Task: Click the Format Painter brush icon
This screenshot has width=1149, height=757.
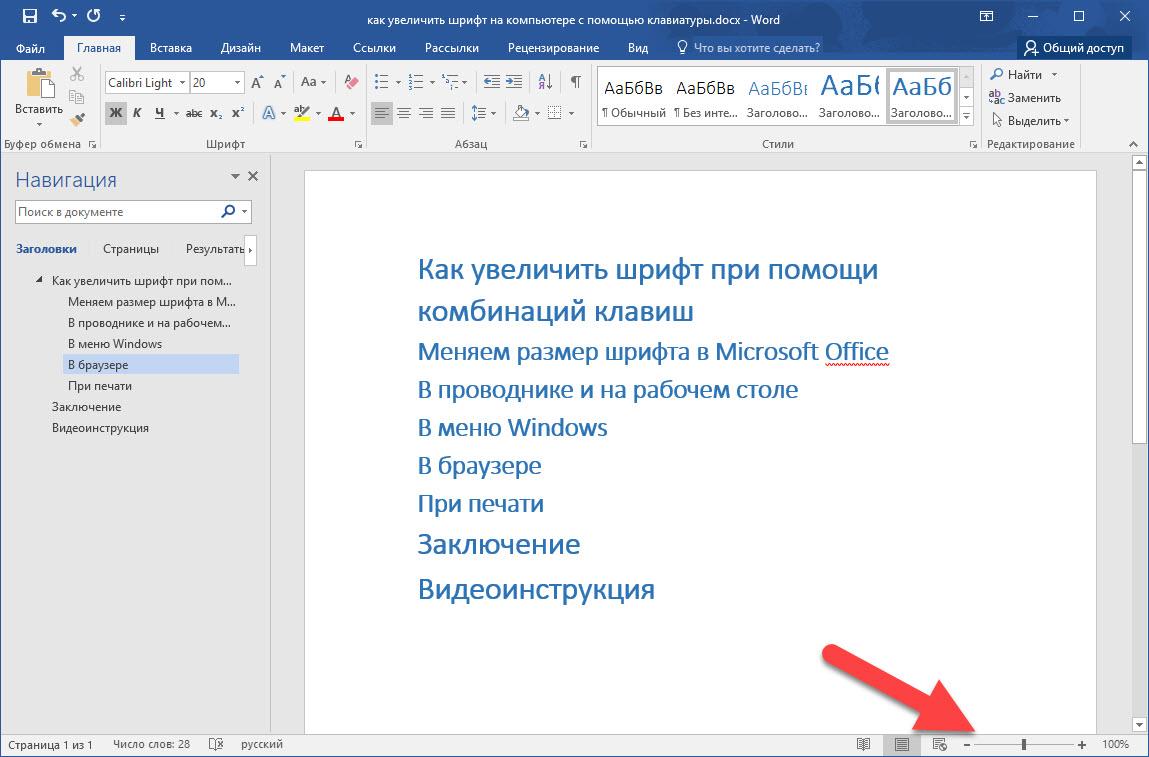Action: 77,118
